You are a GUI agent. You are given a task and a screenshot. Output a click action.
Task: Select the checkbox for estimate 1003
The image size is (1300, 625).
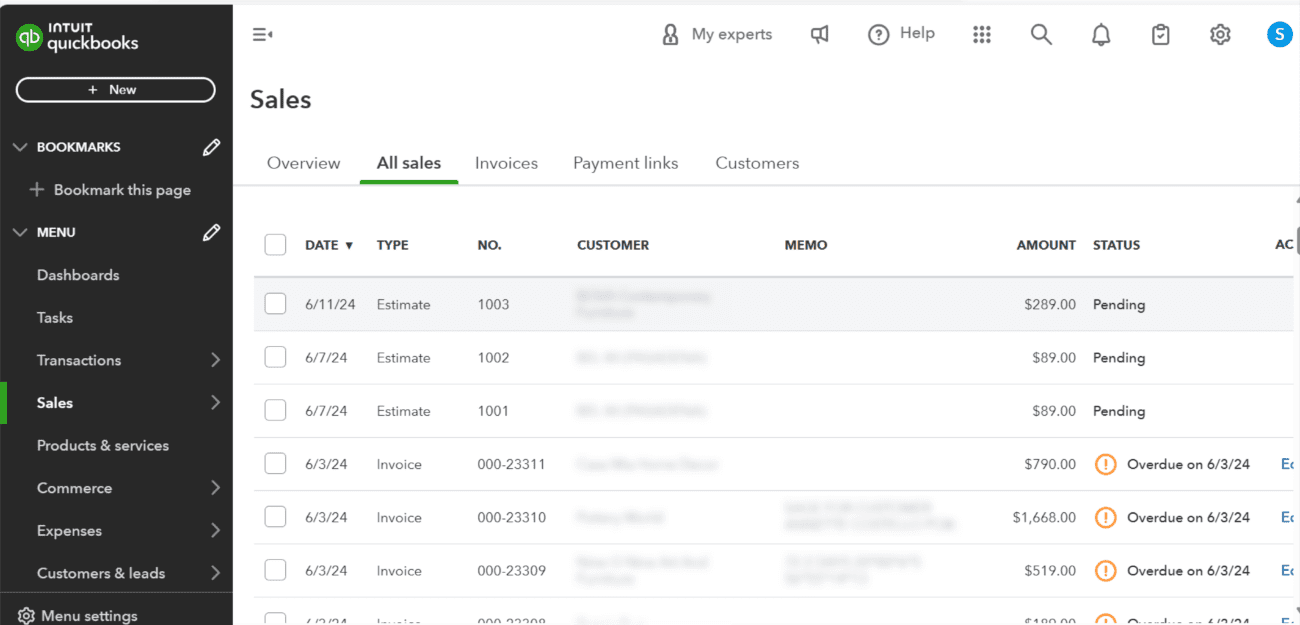tap(275, 304)
